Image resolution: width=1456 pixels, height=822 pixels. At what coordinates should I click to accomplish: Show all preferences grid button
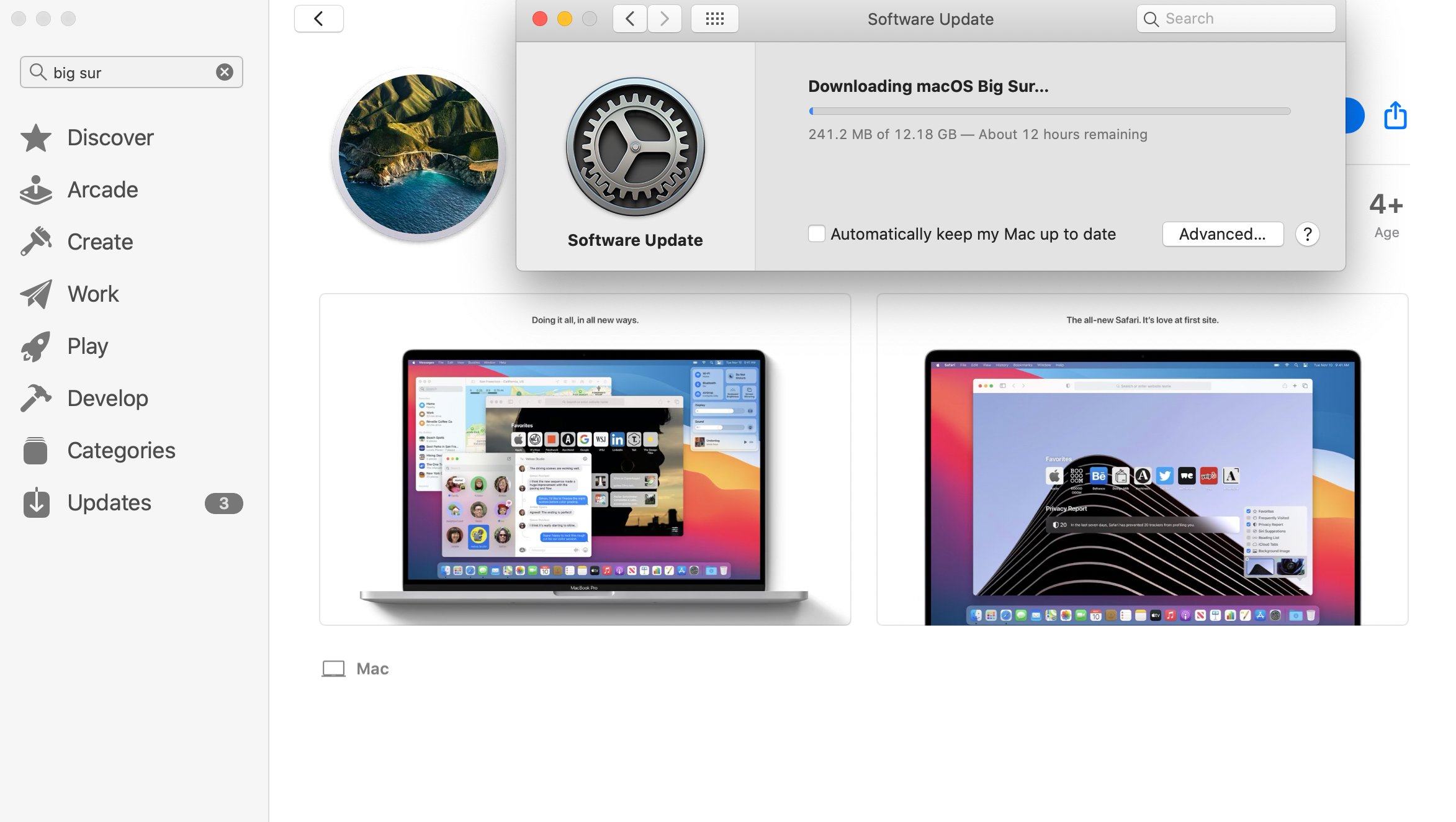tap(715, 19)
